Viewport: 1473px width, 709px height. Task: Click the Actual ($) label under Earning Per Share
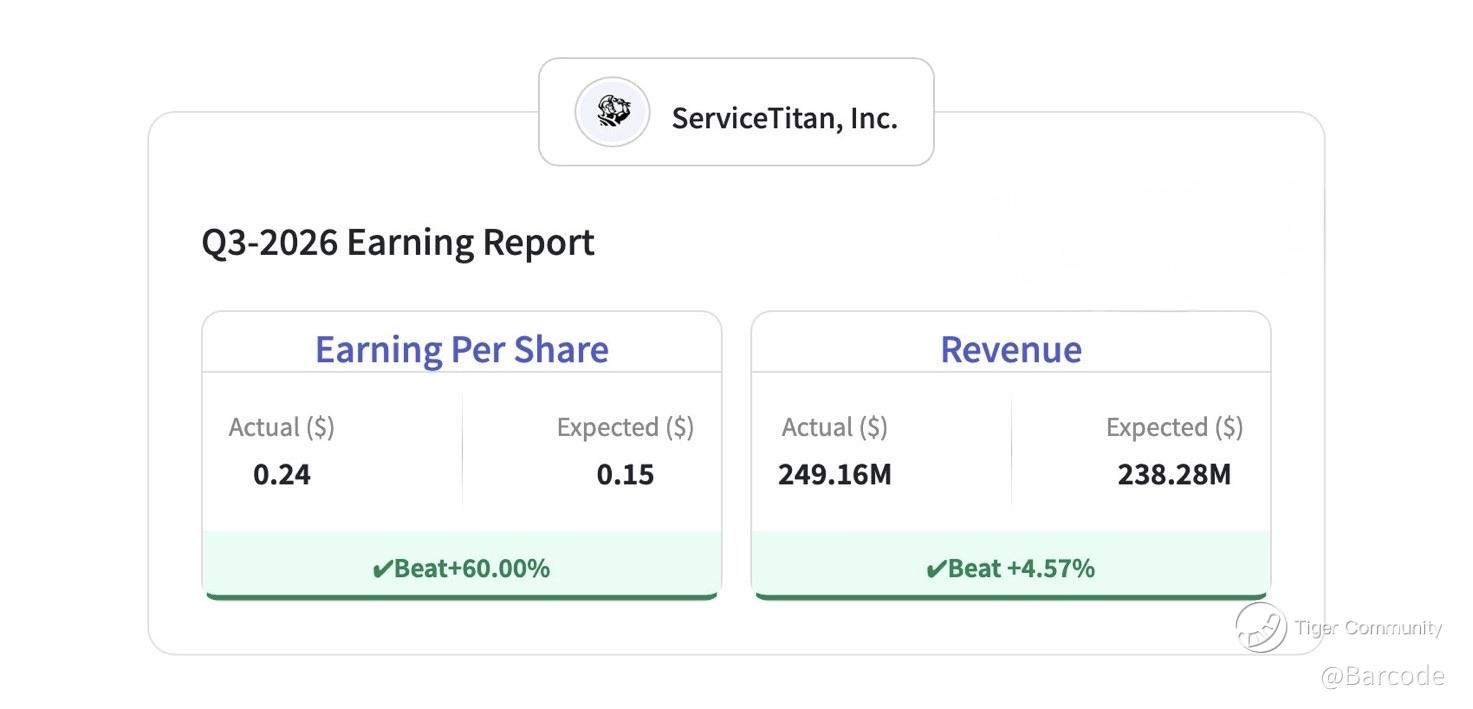(x=281, y=427)
